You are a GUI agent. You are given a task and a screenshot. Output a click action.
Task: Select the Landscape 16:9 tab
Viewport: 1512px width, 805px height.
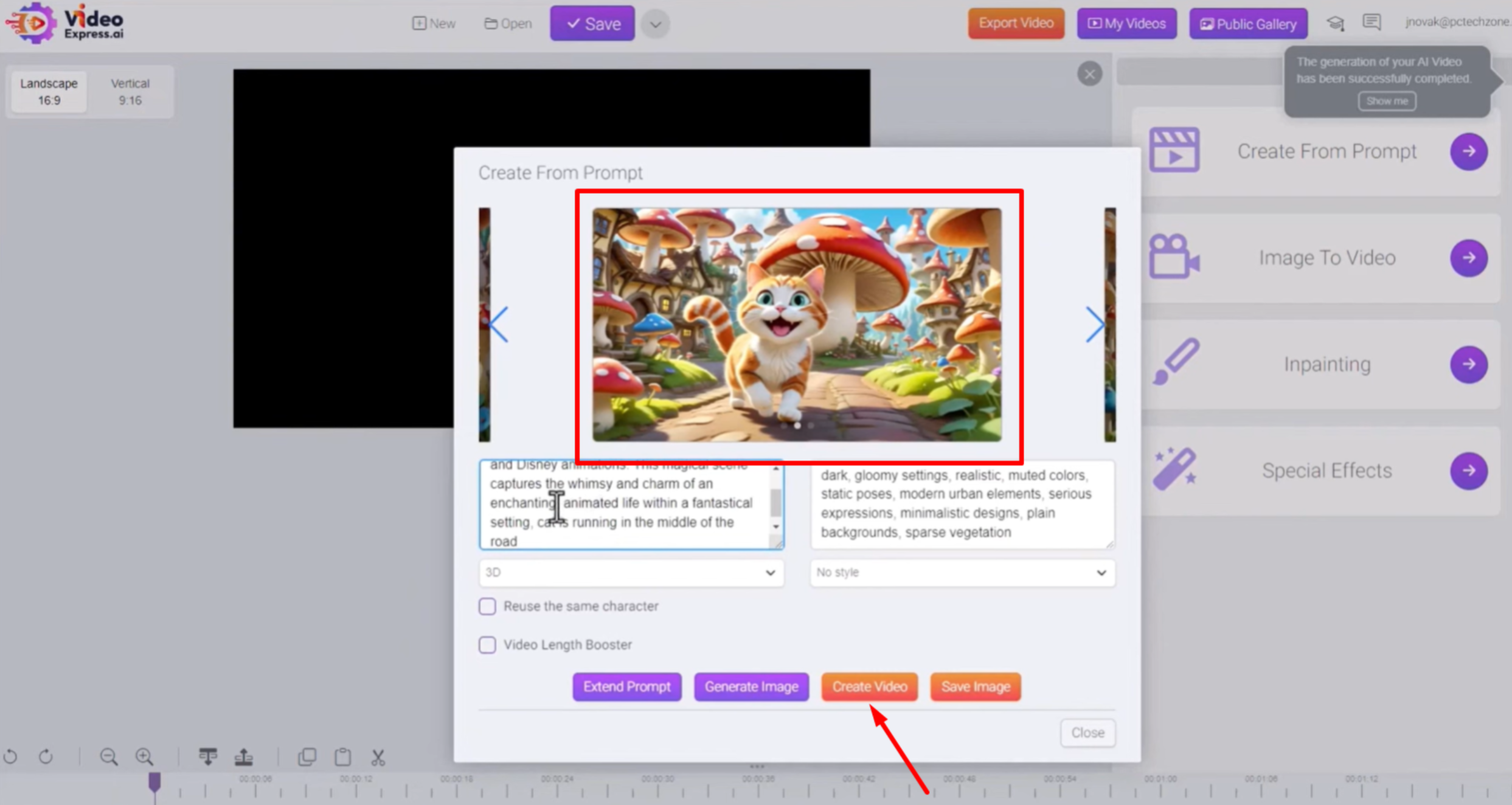(x=49, y=91)
